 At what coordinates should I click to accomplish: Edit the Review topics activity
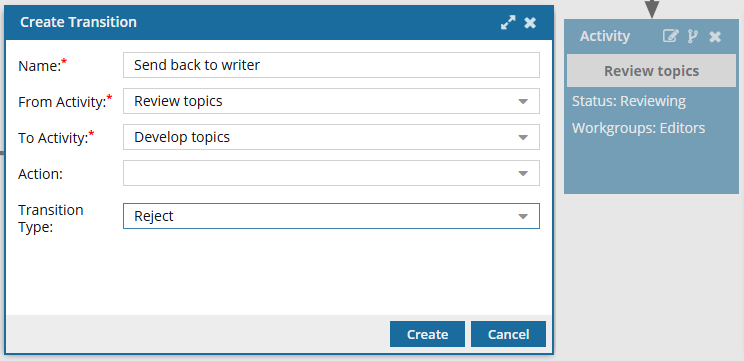coord(670,36)
